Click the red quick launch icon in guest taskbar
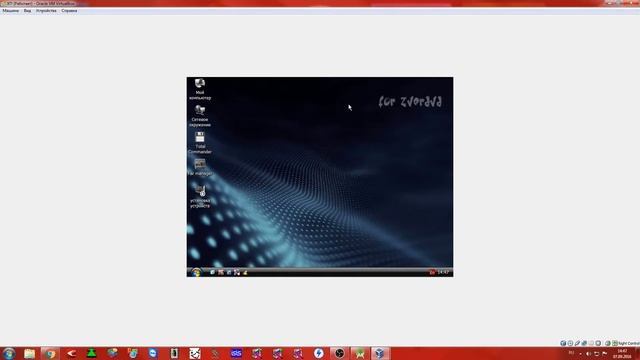 (221, 272)
